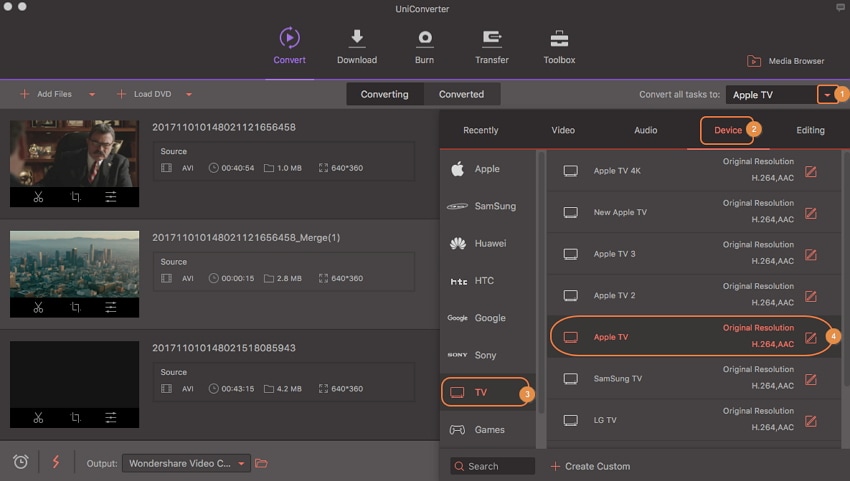The width and height of the screenshot is (850, 481).
Task: Edit Apple TV 4K preset settings
Action: click(x=811, y=171)
